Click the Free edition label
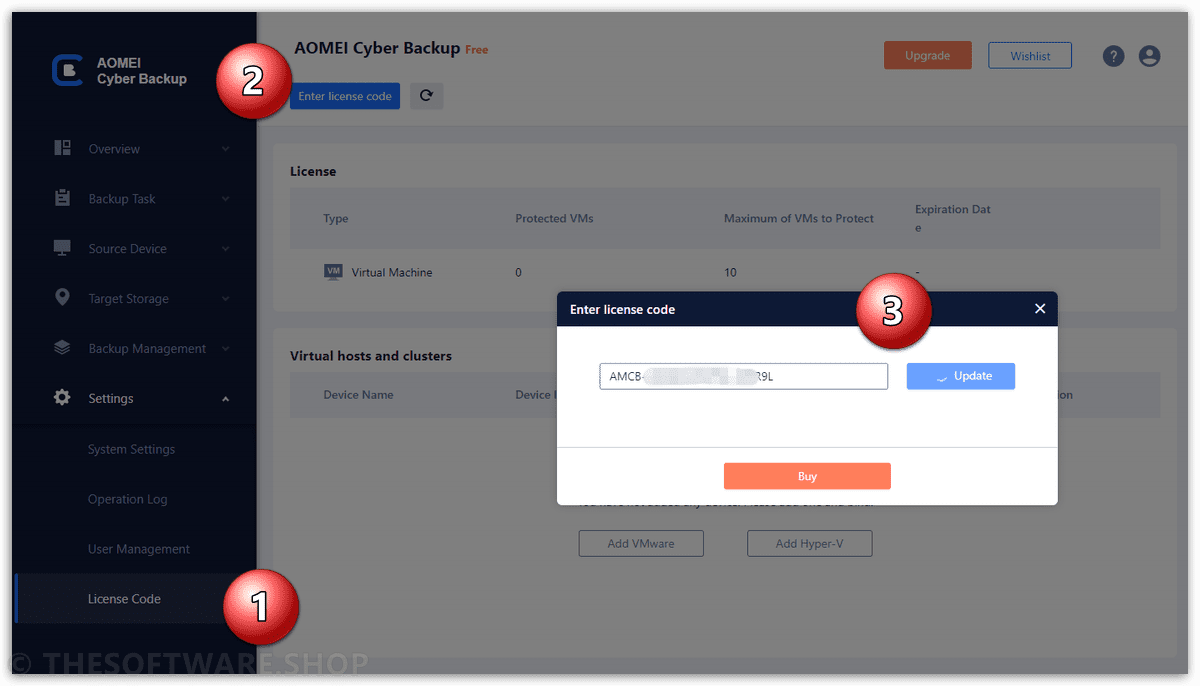The height and width of the screenshot is (686, 1200). (x=477, y=50)
